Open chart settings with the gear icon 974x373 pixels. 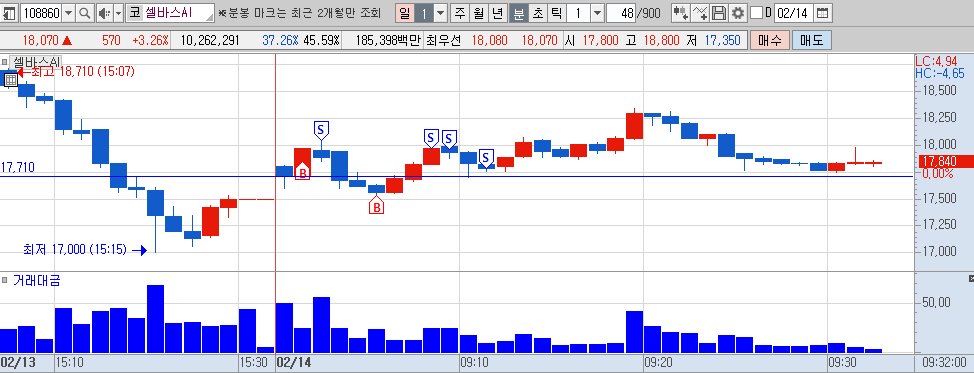(738, 12)
